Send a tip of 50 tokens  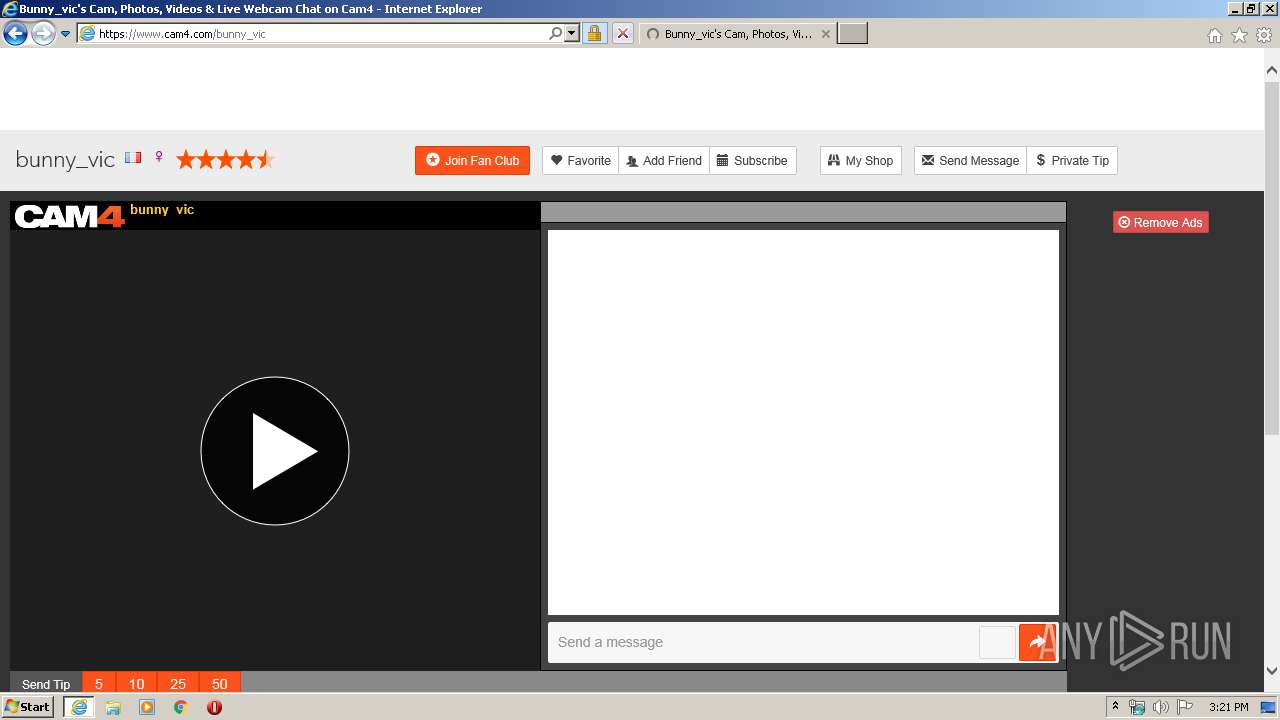coord(220,684)
